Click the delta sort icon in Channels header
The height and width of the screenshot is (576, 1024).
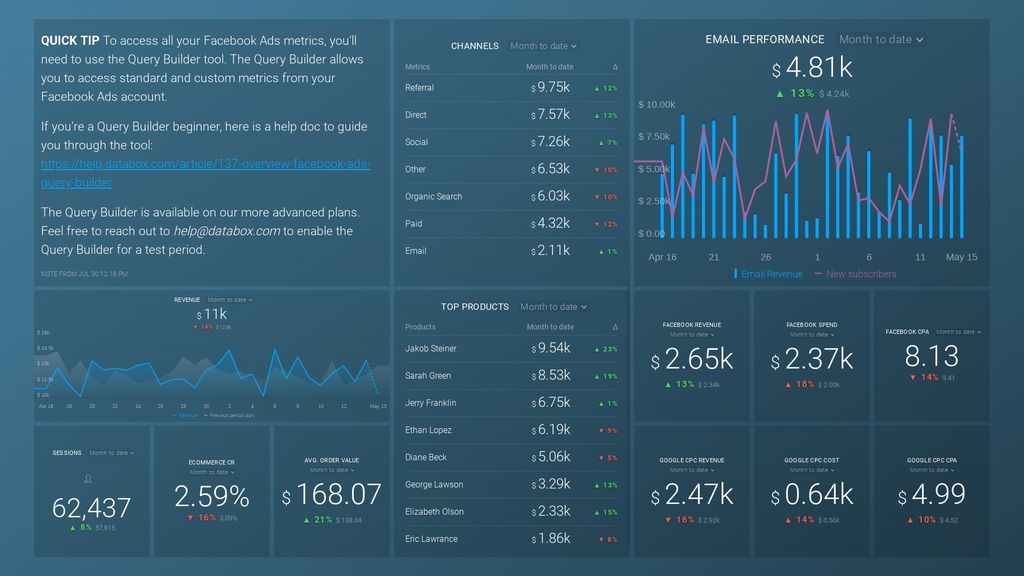(615, 67)
